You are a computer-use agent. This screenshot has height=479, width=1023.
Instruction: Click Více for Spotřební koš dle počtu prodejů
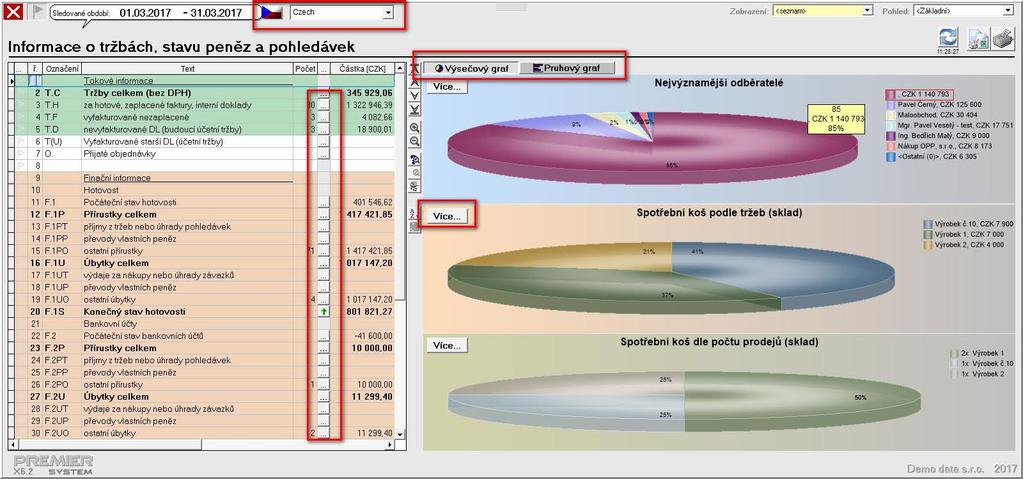coord(447,346)
